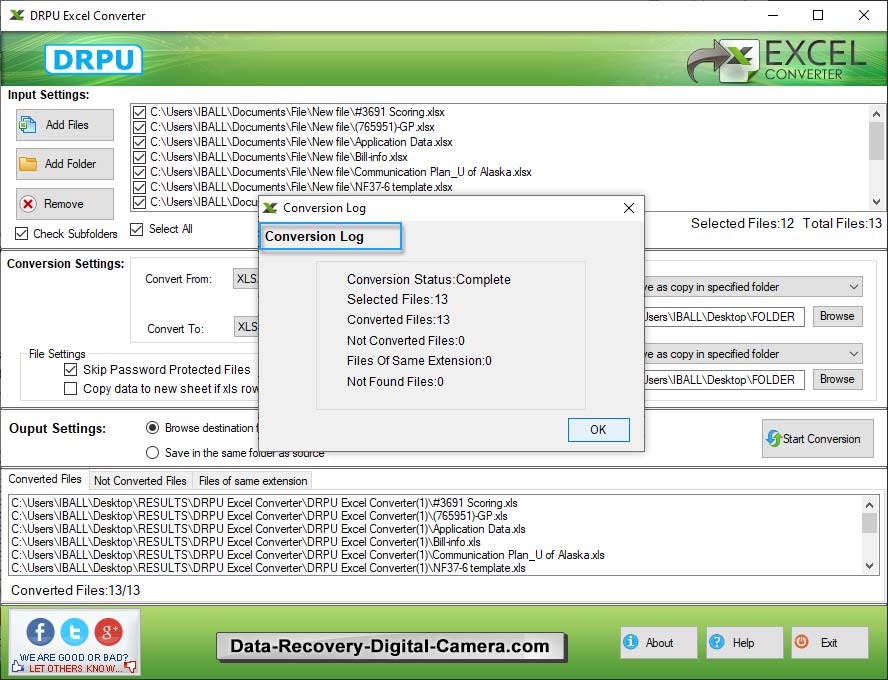Click Data-Recovery-Digital-Camera.com link banner
The height and width of the screenshot is (680, 888).
tap(390, 646)
